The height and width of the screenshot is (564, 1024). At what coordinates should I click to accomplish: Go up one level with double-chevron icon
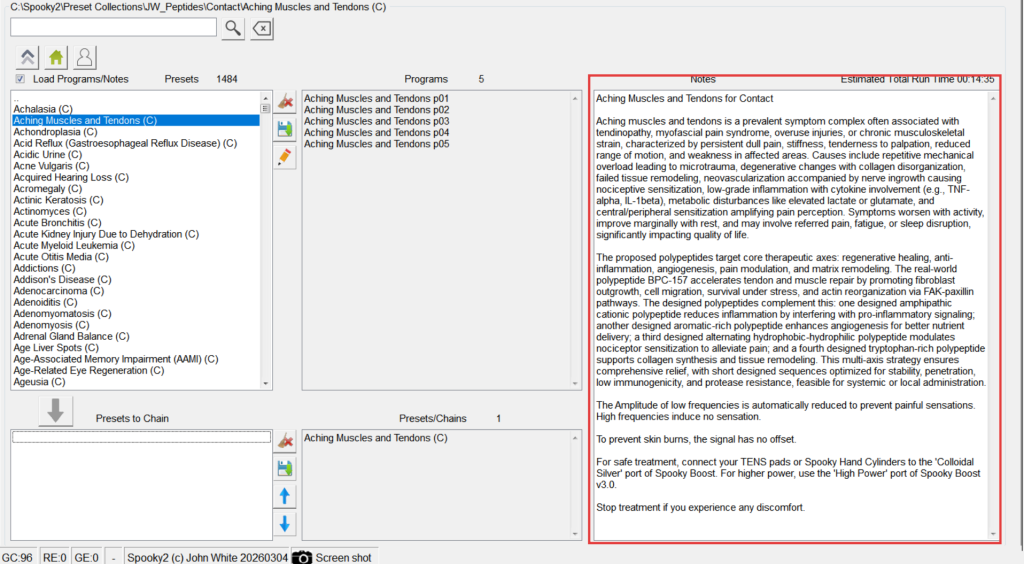click(x=28, y=58)
